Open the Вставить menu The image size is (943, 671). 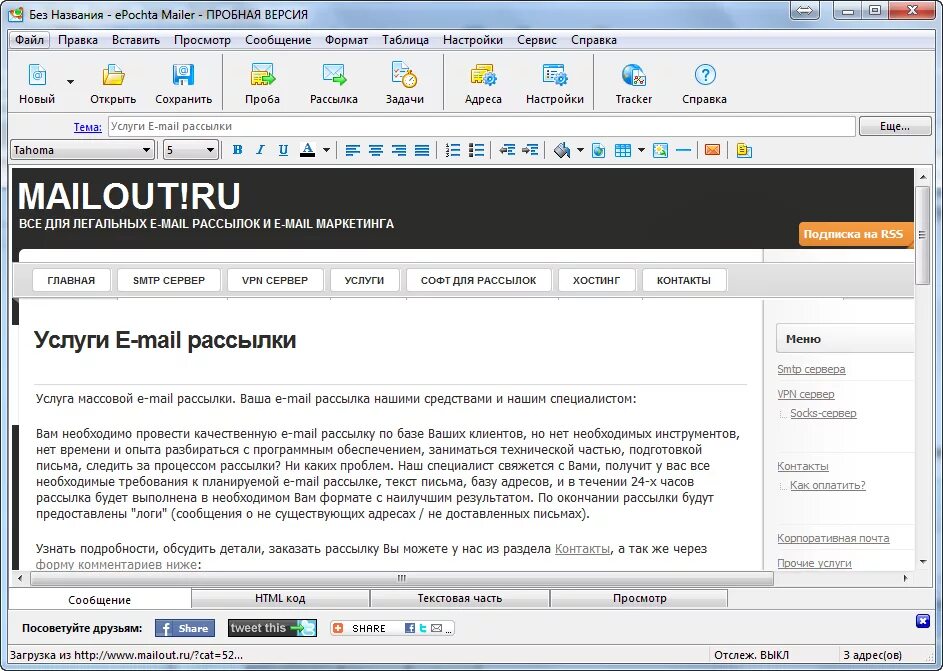[136, 40]
